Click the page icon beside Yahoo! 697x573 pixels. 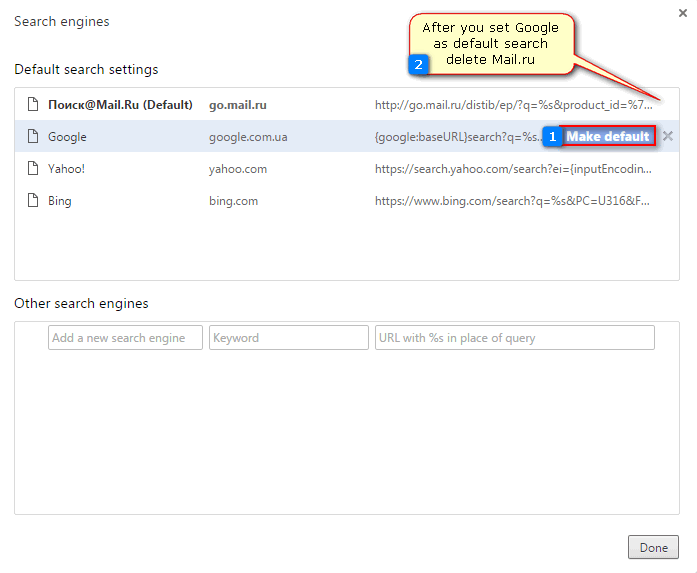click(33, 168)
